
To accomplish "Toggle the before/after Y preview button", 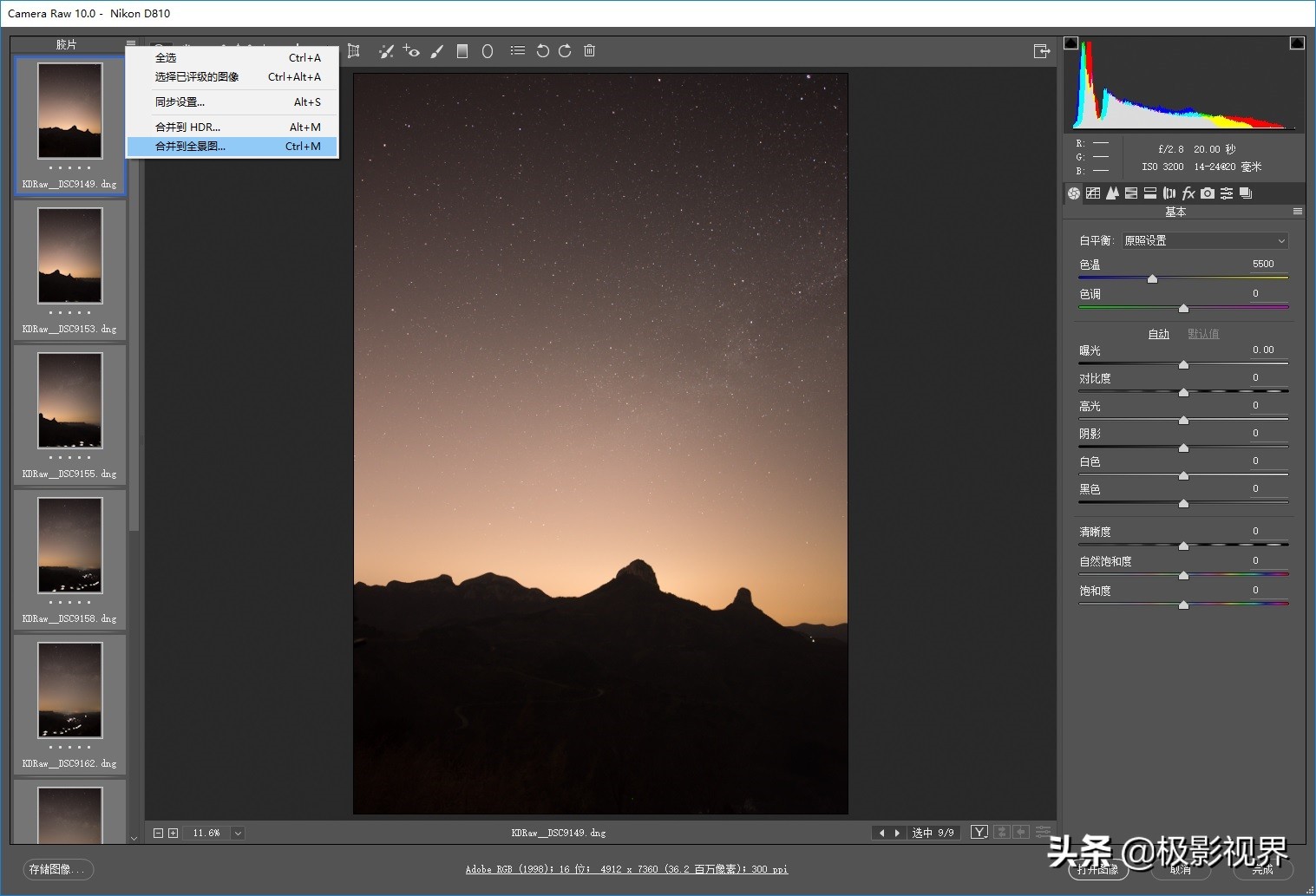I will (x=979, y=833).
